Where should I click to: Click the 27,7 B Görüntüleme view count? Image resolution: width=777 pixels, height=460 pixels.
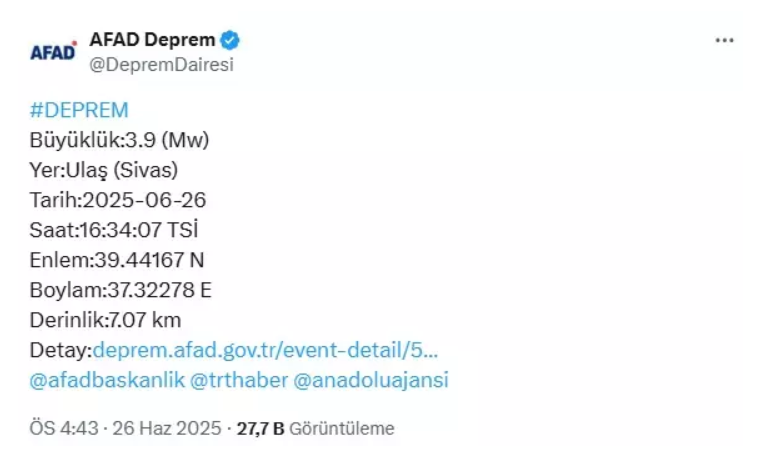315,429
